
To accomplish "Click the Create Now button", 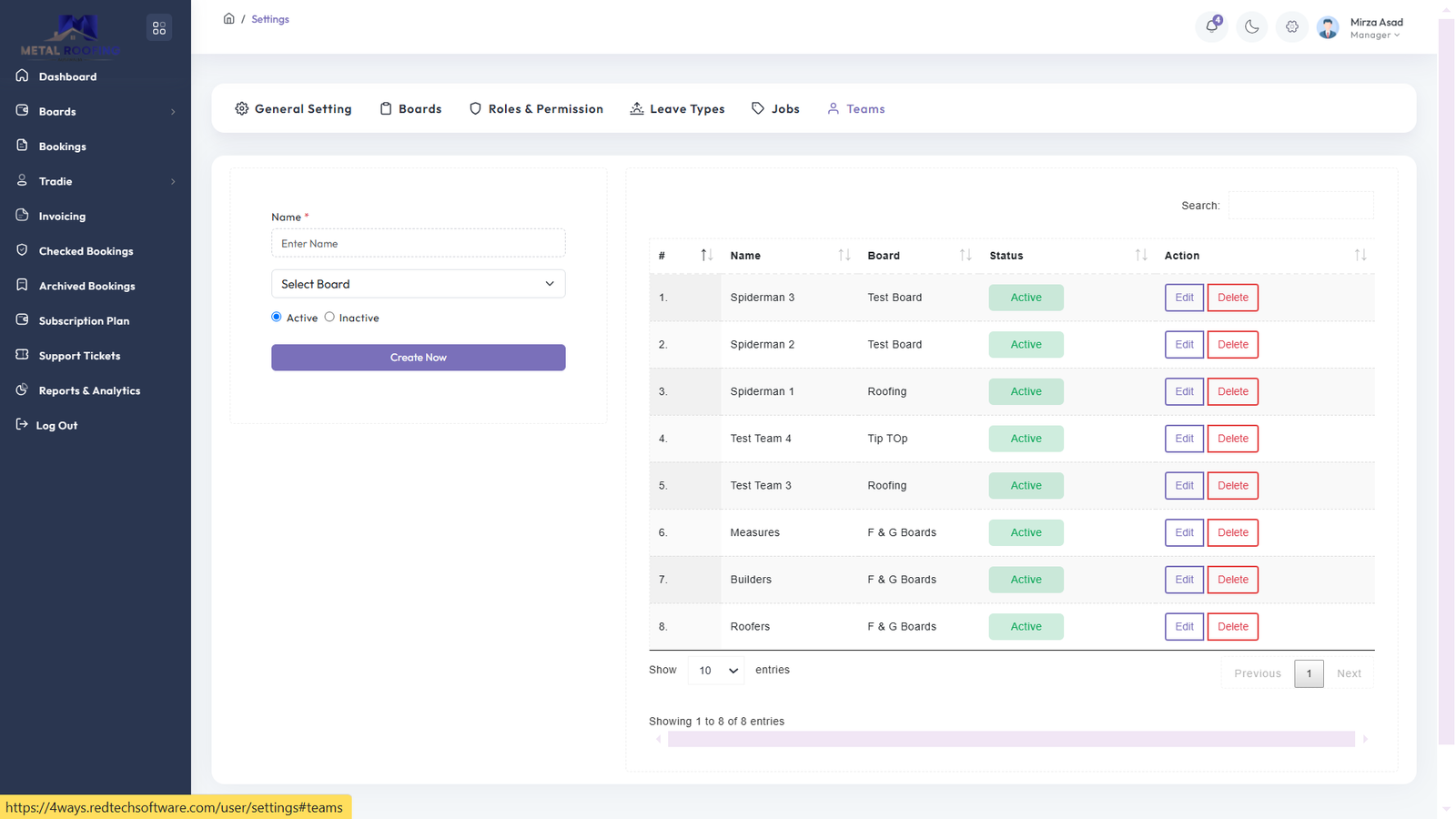I will tap(418, 358).
